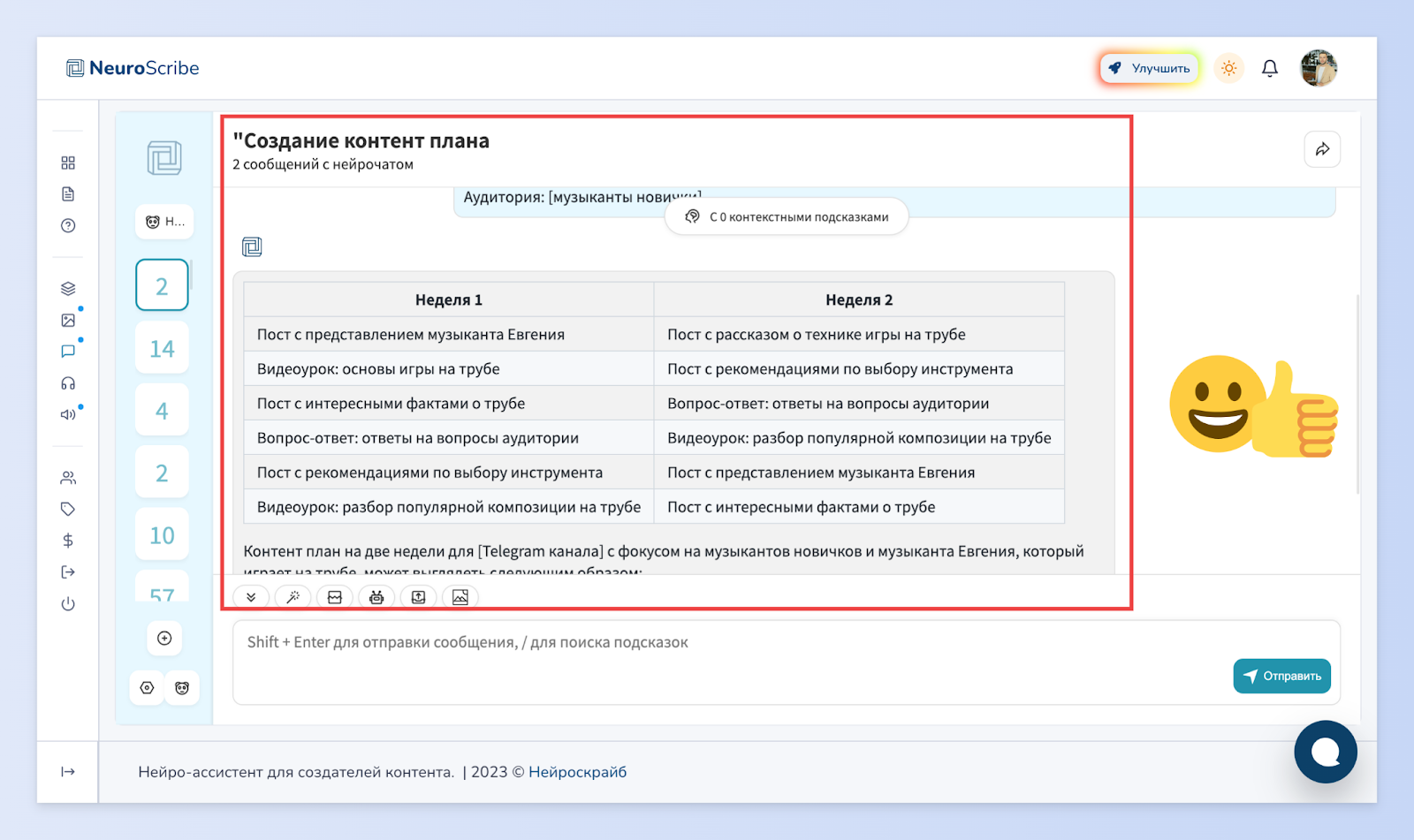The height and width of the screenshot is (840, 1414).
Task: Click the power icon in sidebar
Action: coord(68,604)
